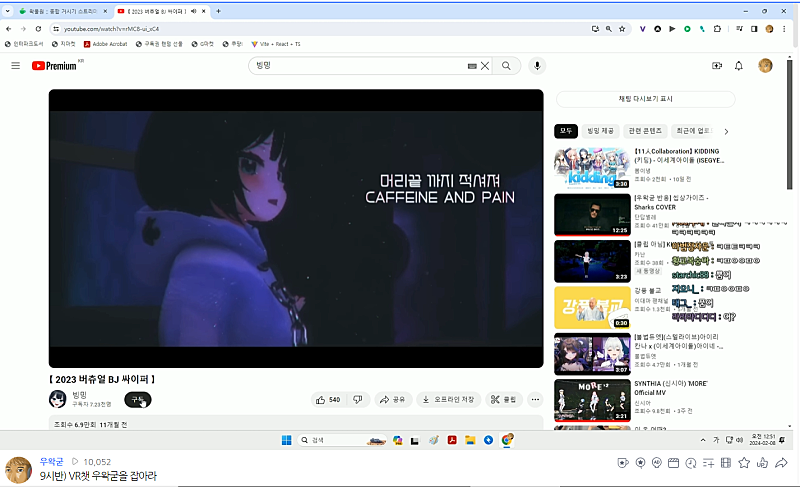
Task: Open Chrome media control icon
Action: (x=739, y=29)
